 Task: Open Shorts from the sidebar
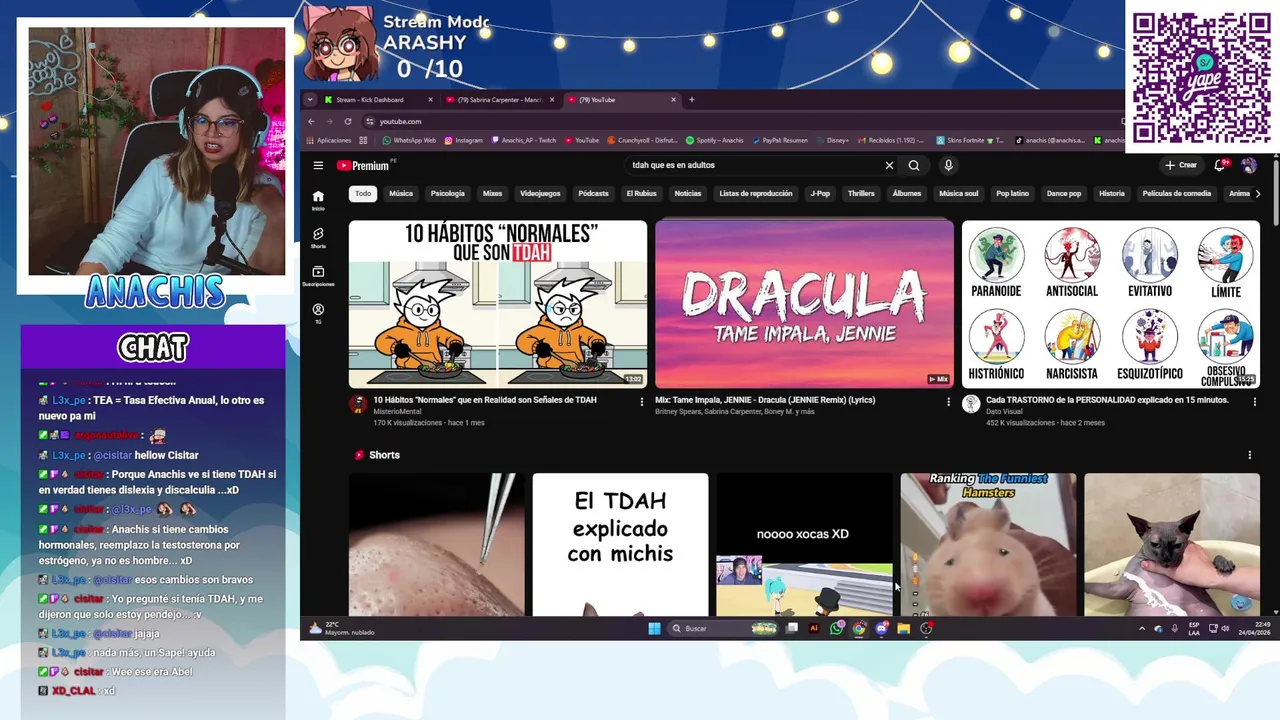[318, 238]
